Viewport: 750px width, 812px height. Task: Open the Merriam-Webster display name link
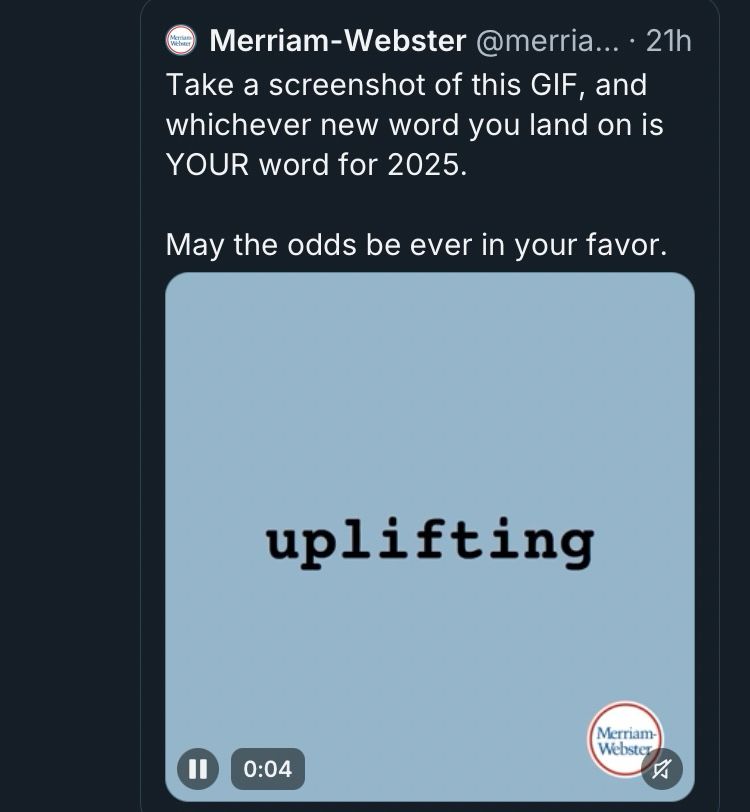[x=338, y=40]
